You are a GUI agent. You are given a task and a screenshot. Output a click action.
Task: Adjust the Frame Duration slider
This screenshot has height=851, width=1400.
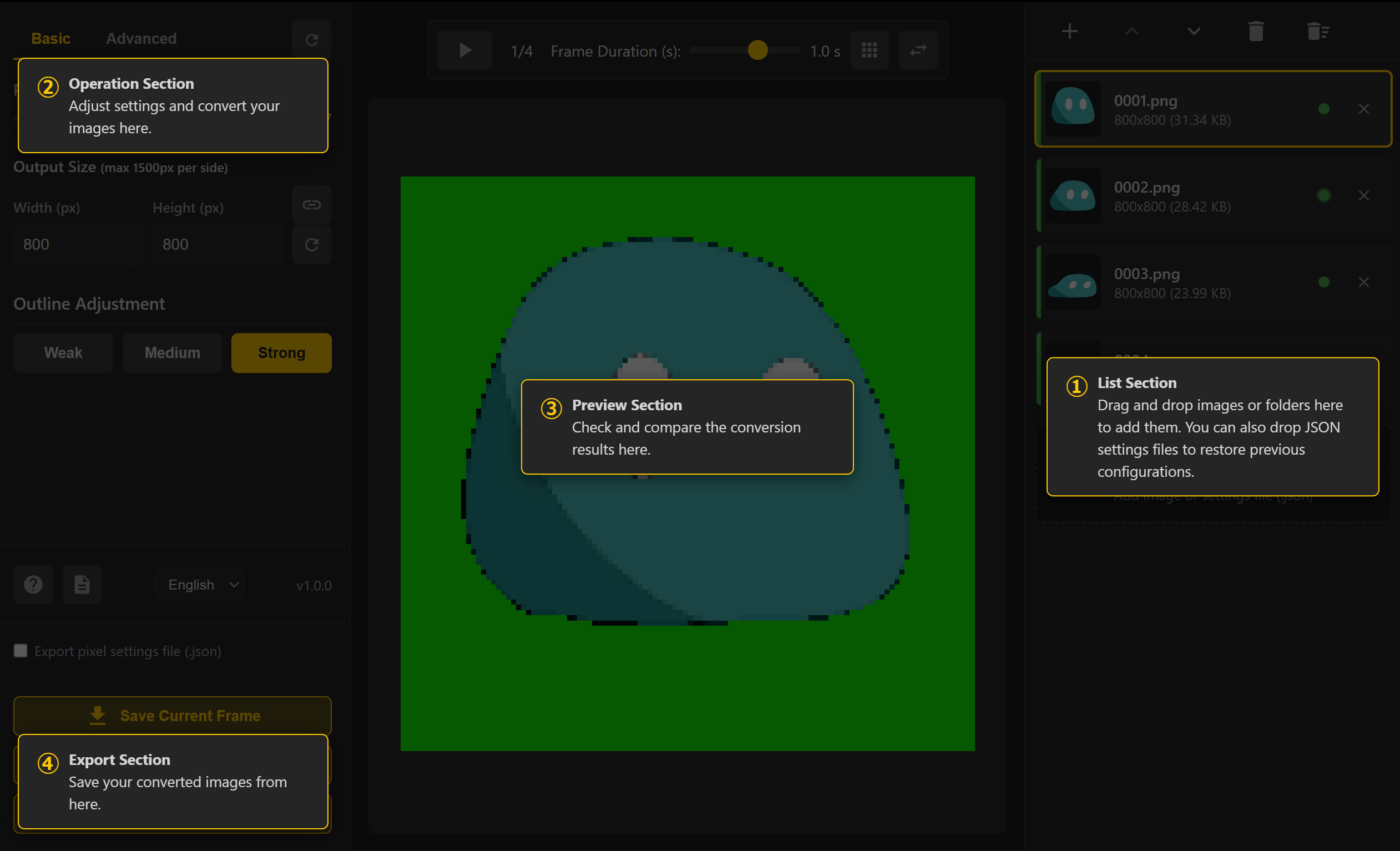pos(757,50)
